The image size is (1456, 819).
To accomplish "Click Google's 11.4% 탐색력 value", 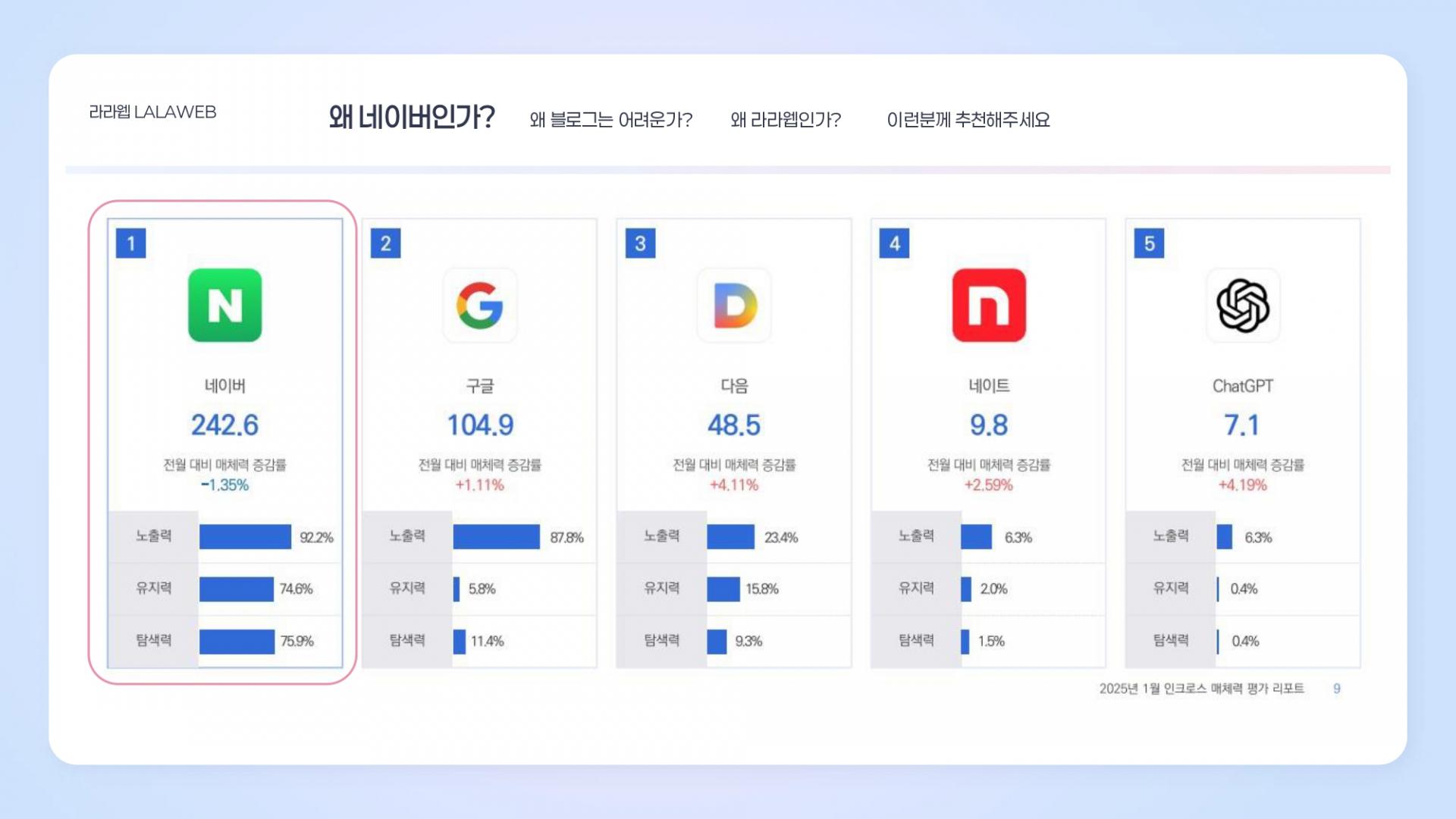I will (488, 642).
